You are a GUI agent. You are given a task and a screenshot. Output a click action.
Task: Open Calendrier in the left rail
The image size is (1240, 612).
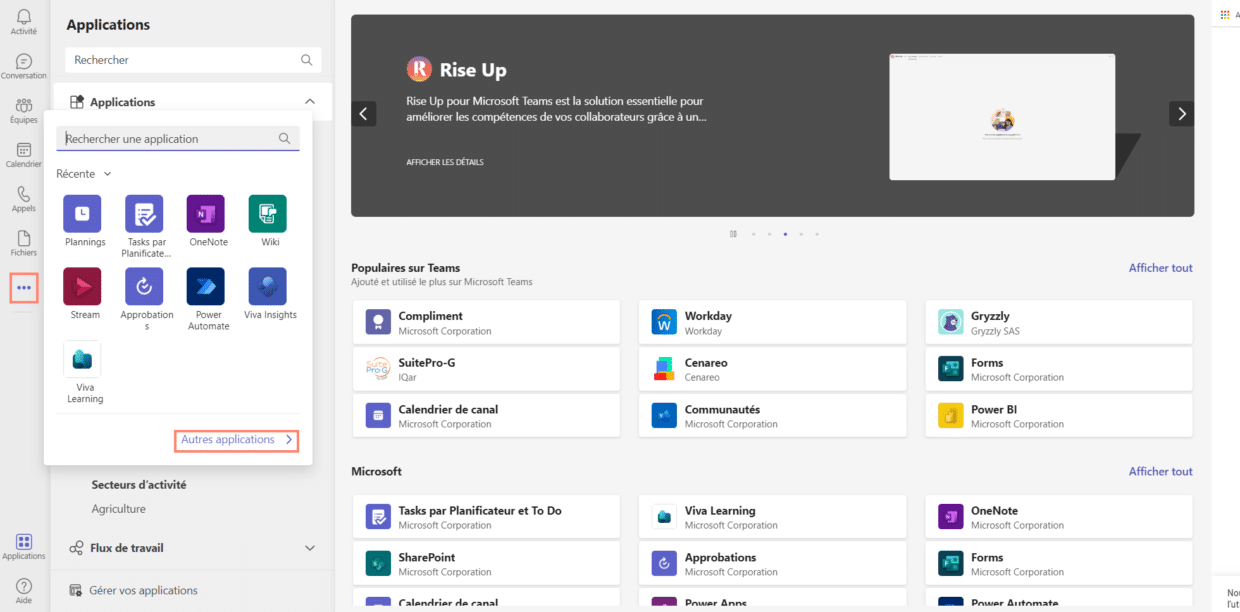(24, 155)
